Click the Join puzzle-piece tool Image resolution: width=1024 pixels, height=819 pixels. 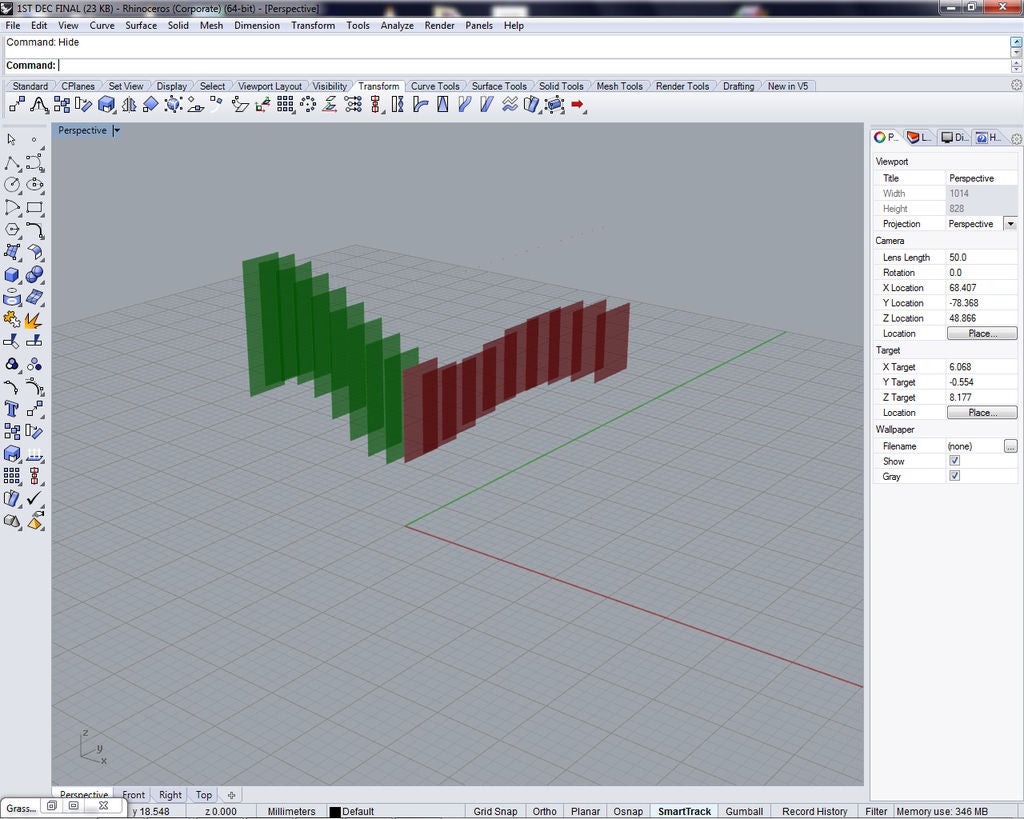[12, 319]
